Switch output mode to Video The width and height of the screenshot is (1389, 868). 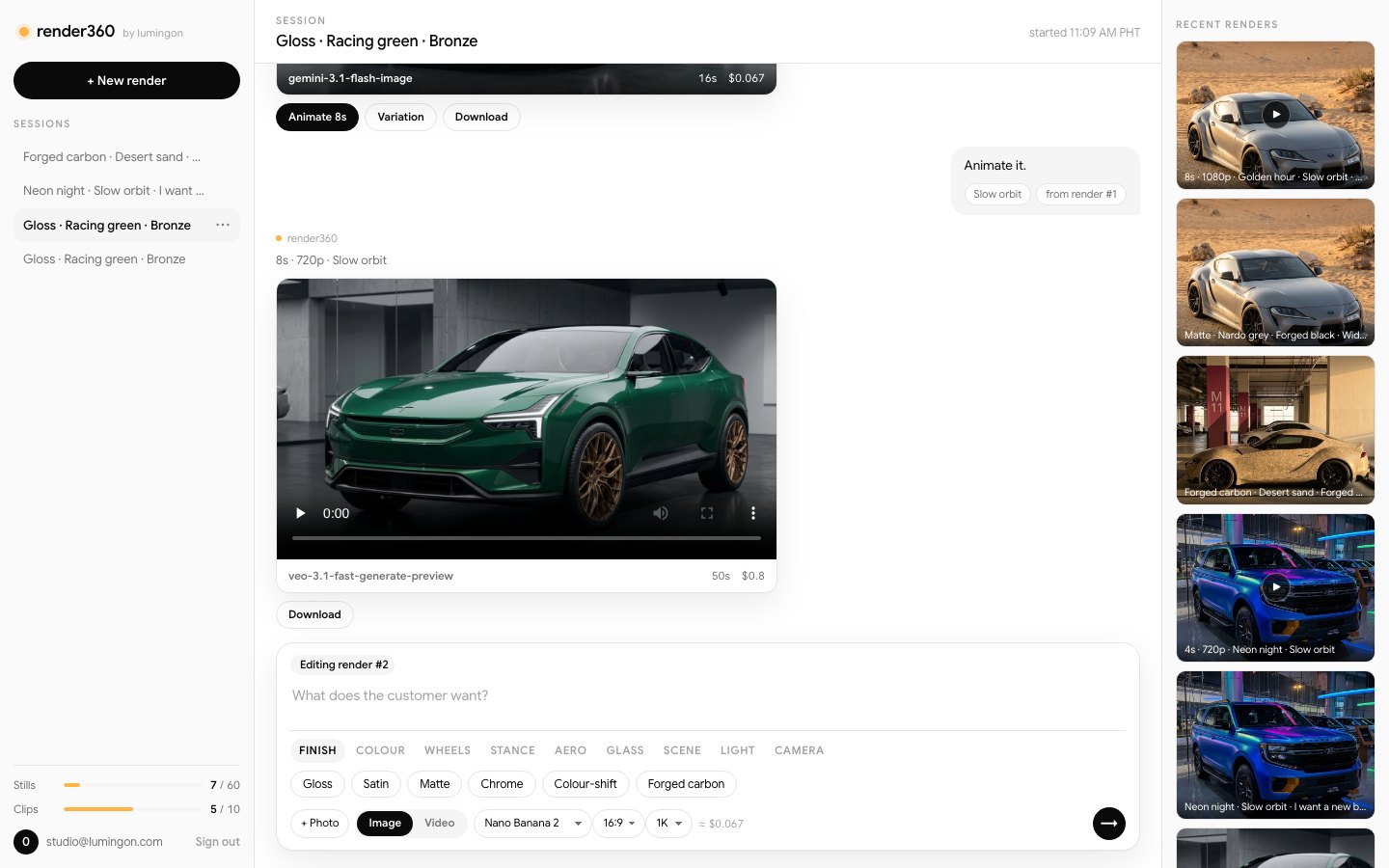440,824
